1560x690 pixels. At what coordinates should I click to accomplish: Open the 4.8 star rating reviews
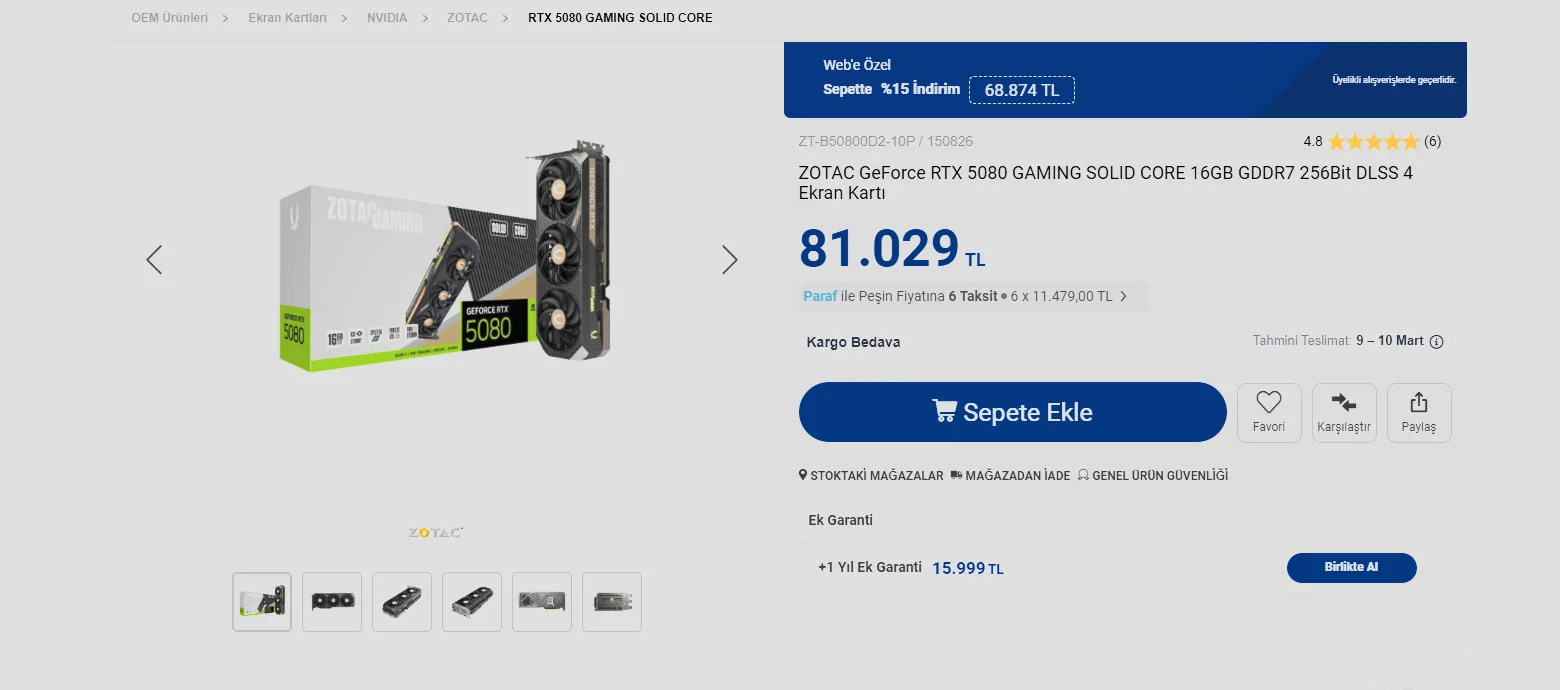1372,141
